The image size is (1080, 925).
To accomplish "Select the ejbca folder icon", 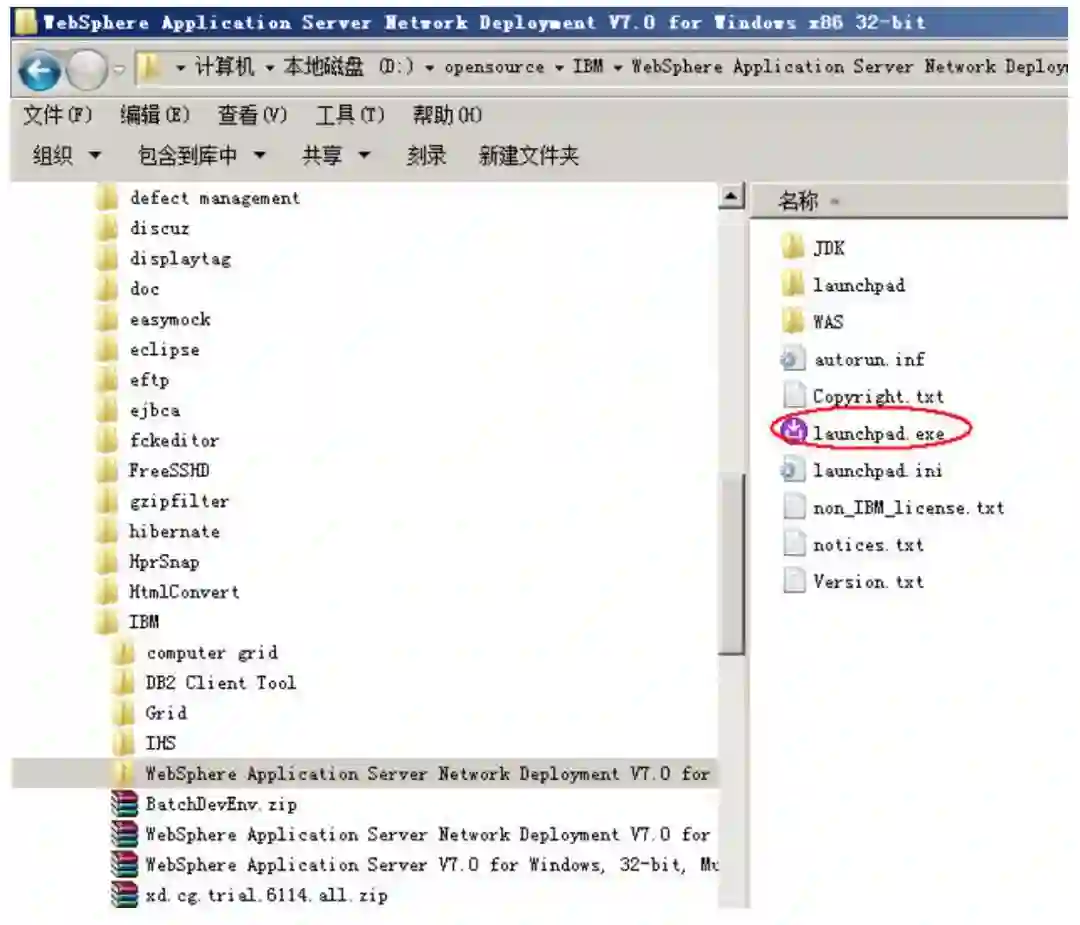I will point(107,410).
